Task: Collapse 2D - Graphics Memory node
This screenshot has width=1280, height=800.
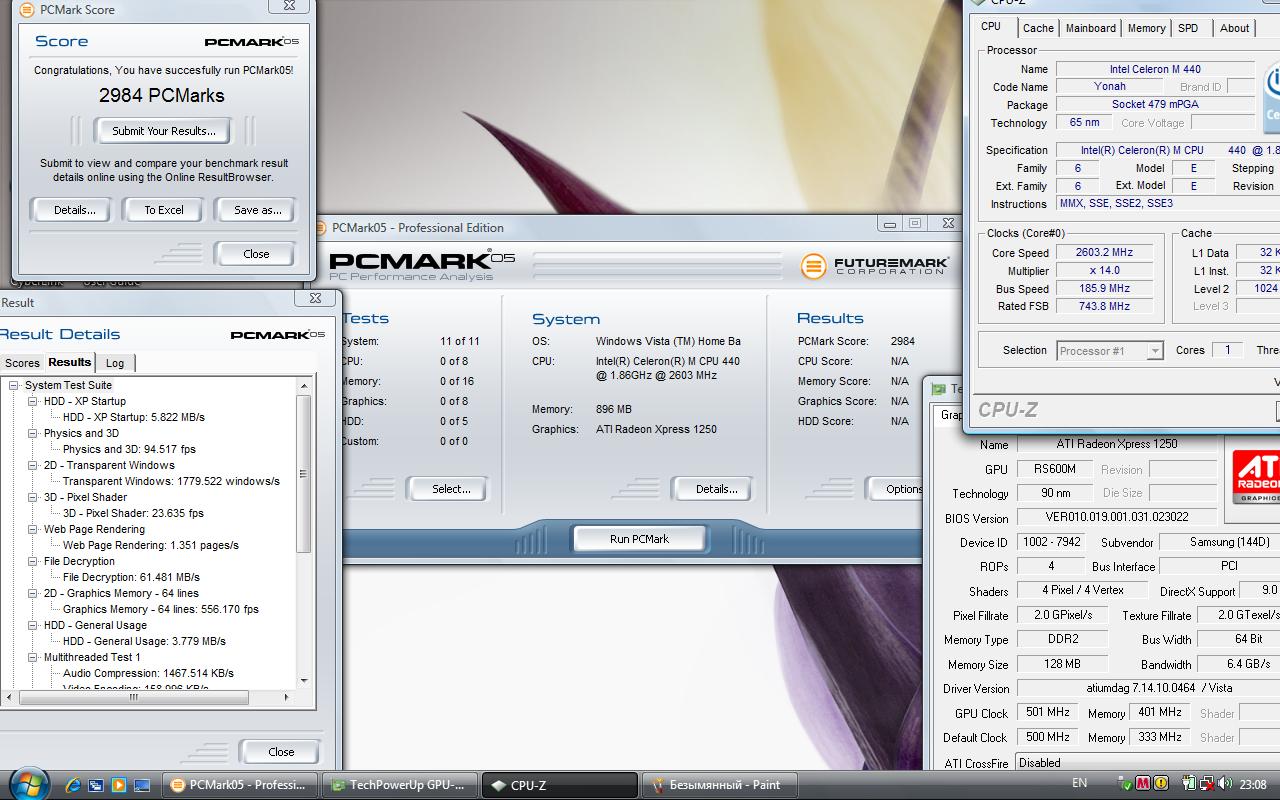Action: click(x=33, y=593)
